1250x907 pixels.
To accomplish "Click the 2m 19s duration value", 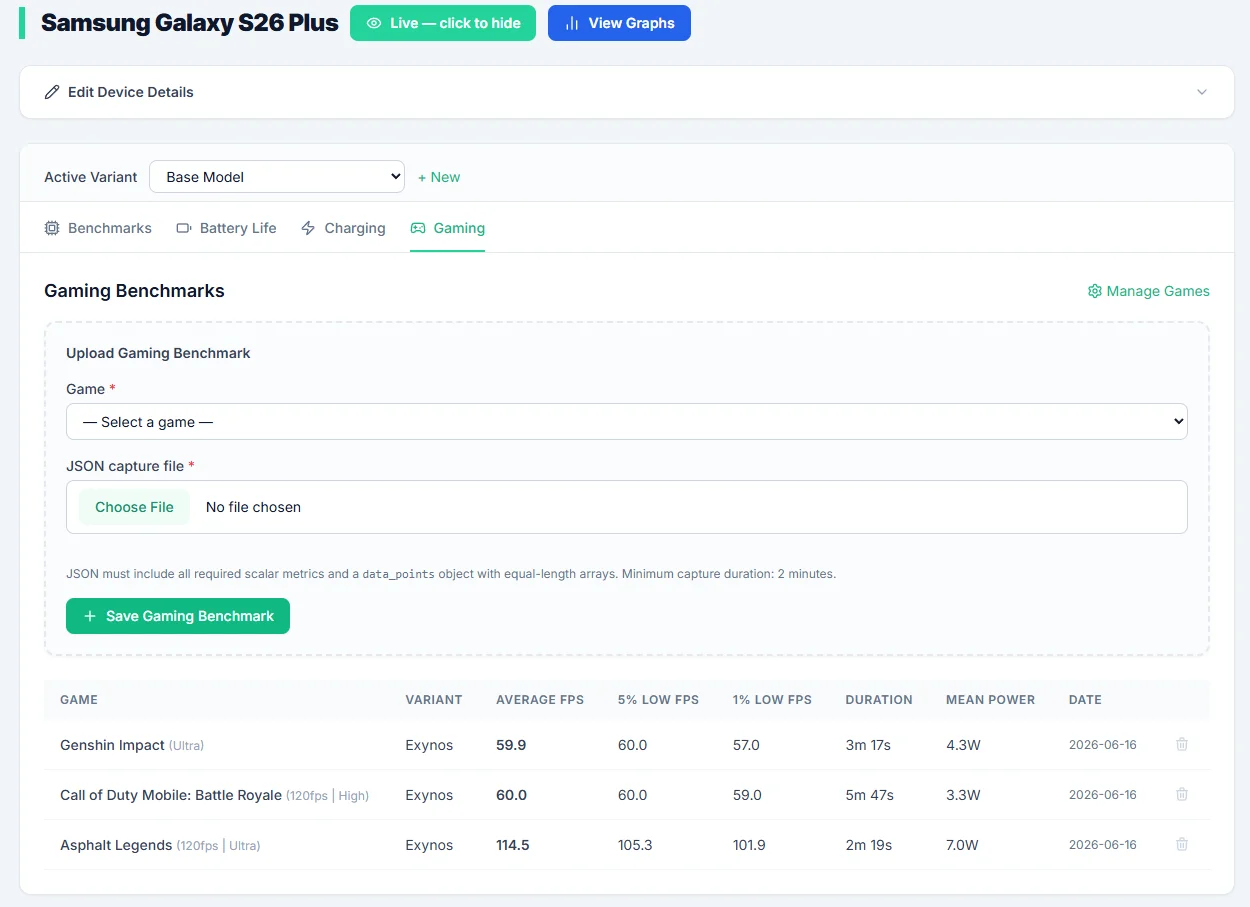I will point(869,845).
